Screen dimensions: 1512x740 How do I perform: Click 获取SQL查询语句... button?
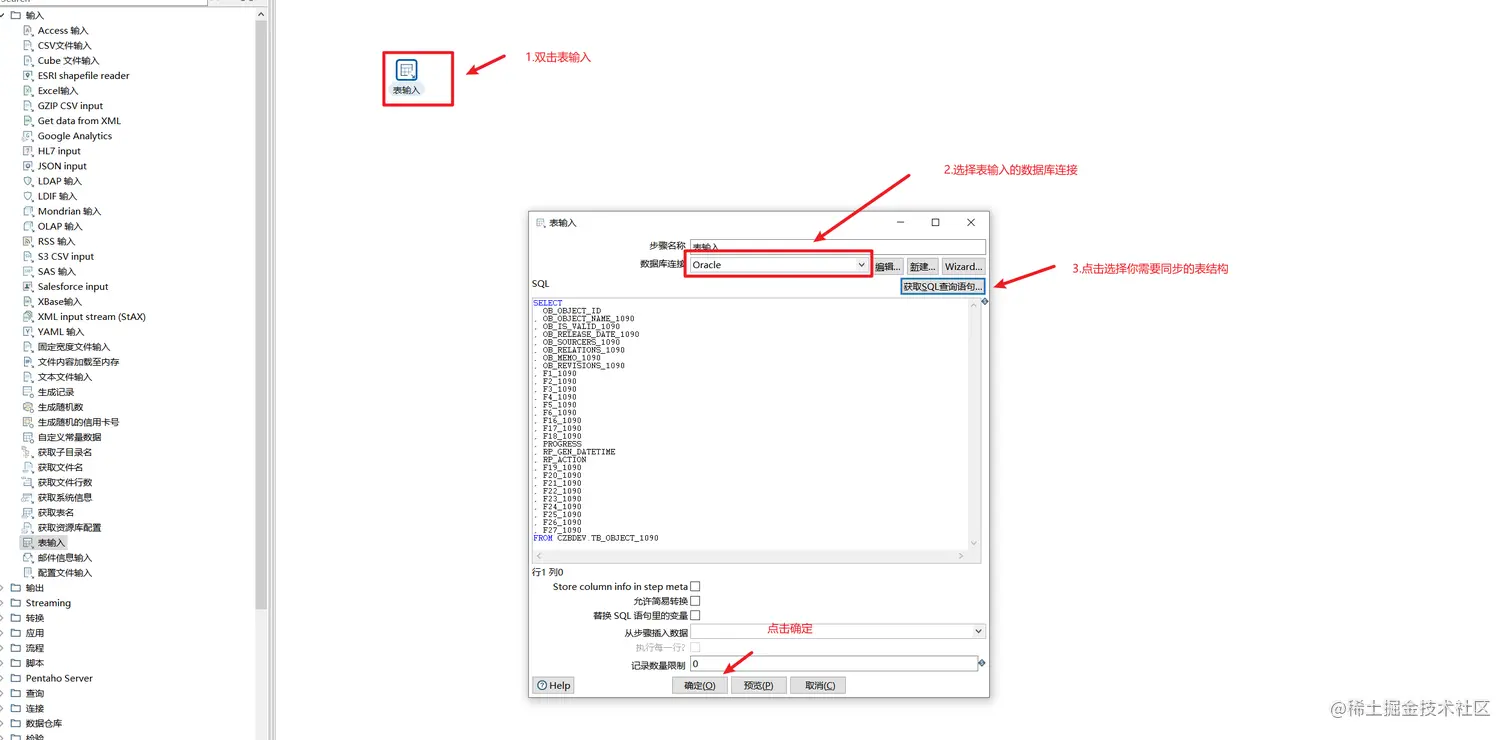(x=943, y=286)
